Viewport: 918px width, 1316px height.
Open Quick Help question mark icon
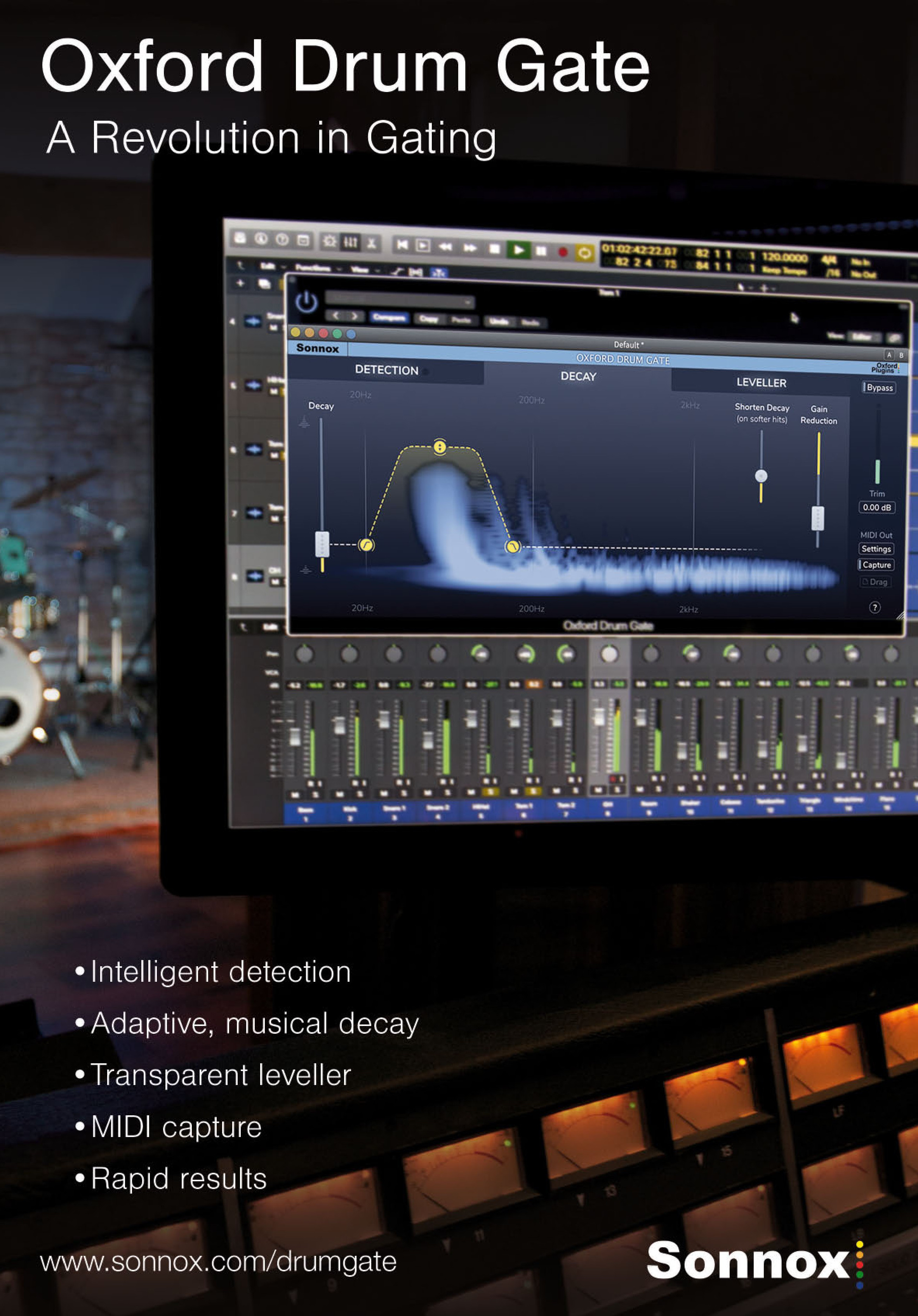click(282, 240)
